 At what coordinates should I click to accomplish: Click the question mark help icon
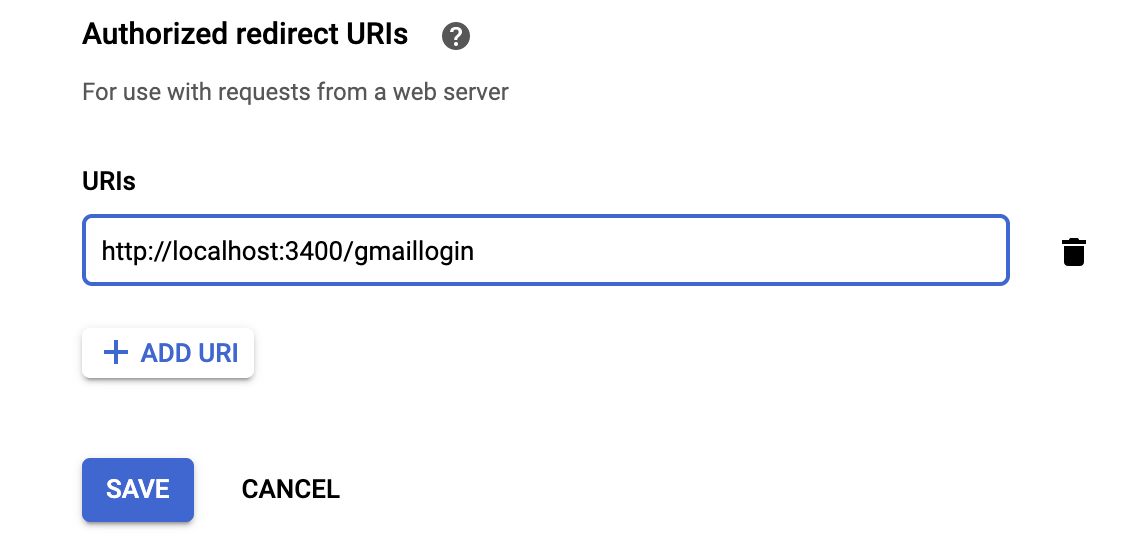tap(456, 37)
